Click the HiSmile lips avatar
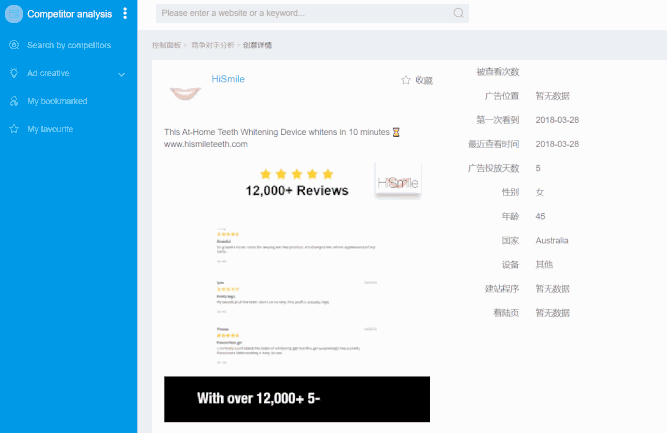Image resolution: width=667 pixels, height=433 pixels. (185, 93)
